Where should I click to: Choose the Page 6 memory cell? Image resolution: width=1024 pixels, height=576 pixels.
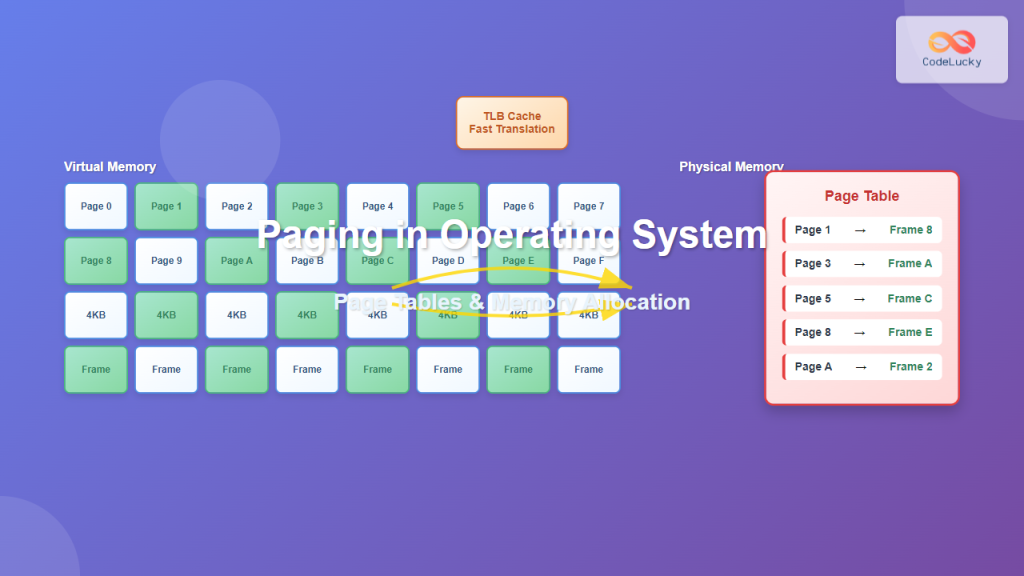(518, 206)
